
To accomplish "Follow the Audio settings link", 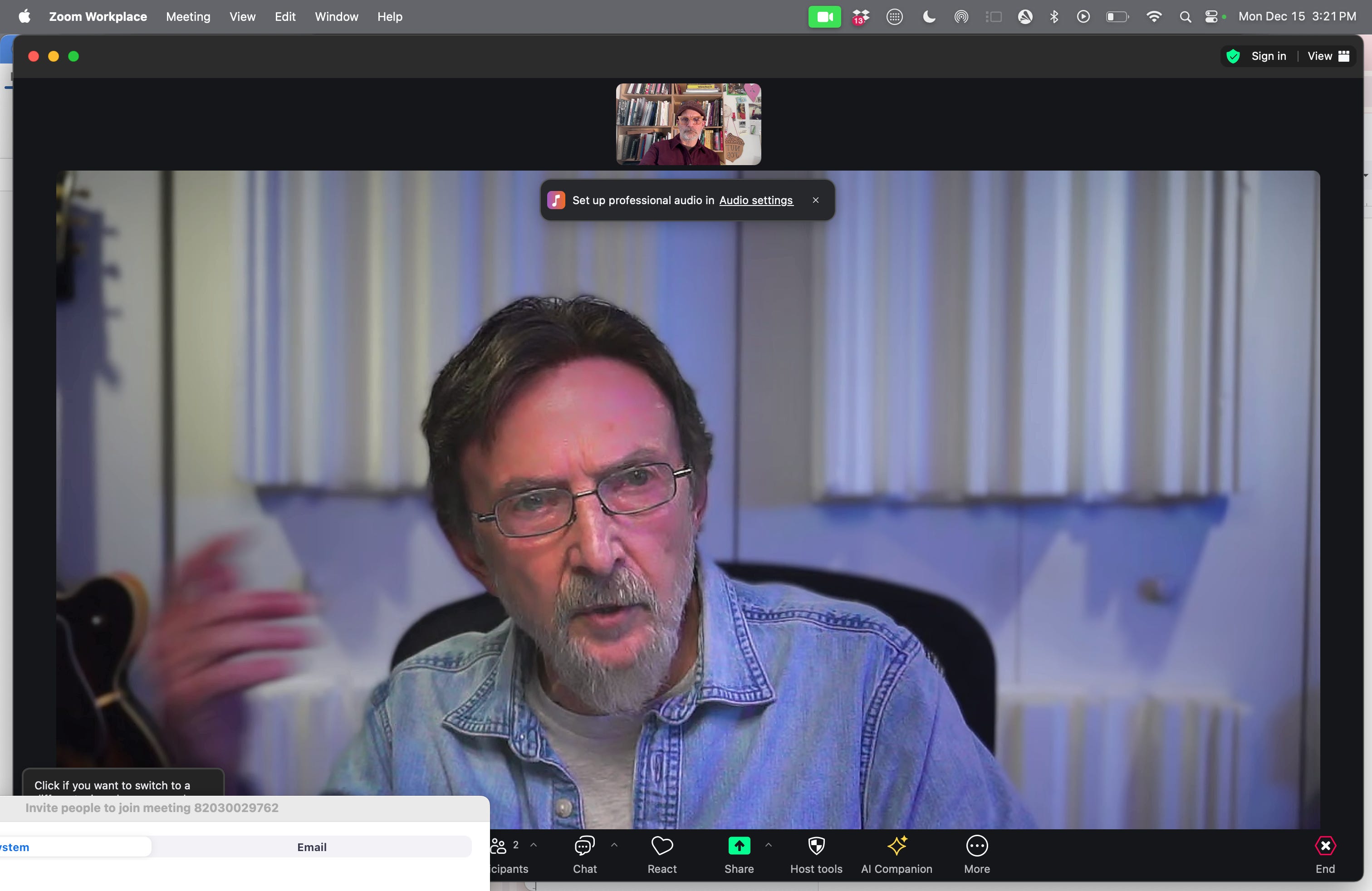I will click(x=756, y=200).
